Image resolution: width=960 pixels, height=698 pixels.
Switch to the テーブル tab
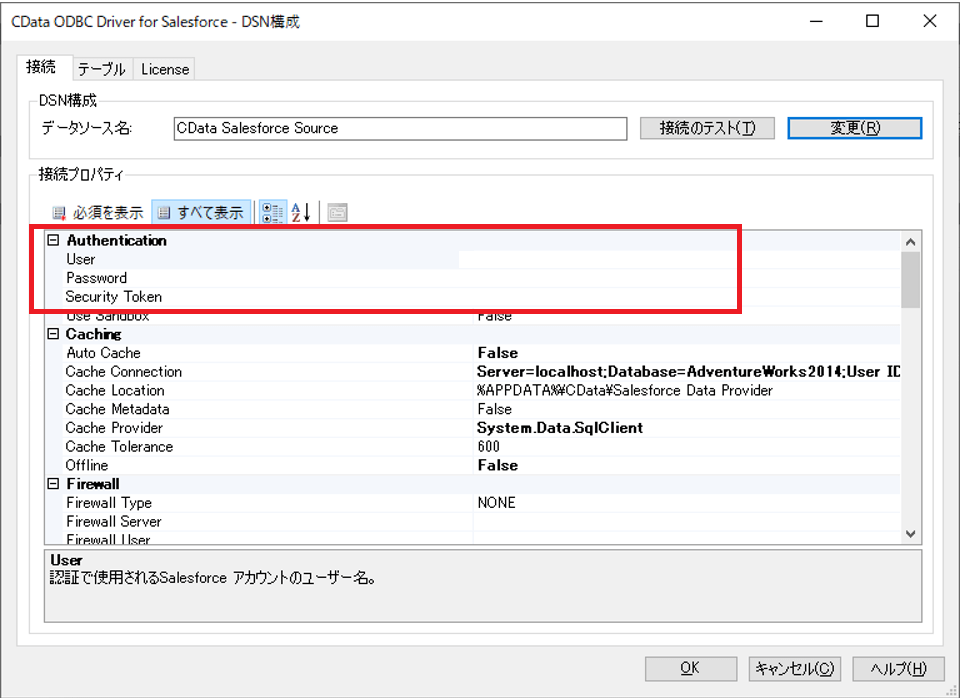(x=102, y=69)
